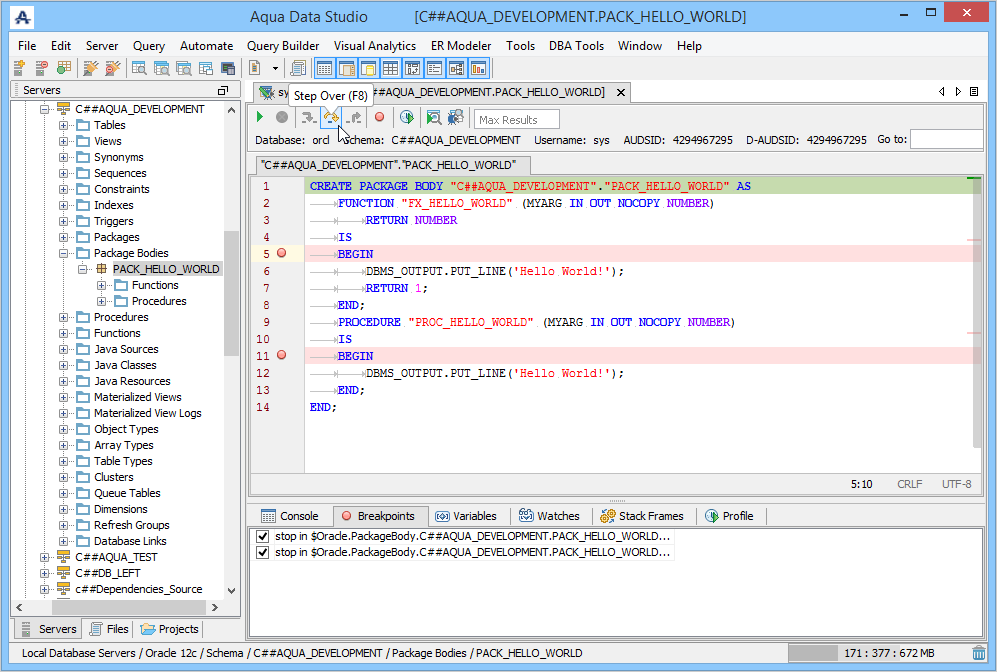Expand the C##AQUA_TEST schema node
Viewport: 997px width, 672px height.
pos(44,557)
